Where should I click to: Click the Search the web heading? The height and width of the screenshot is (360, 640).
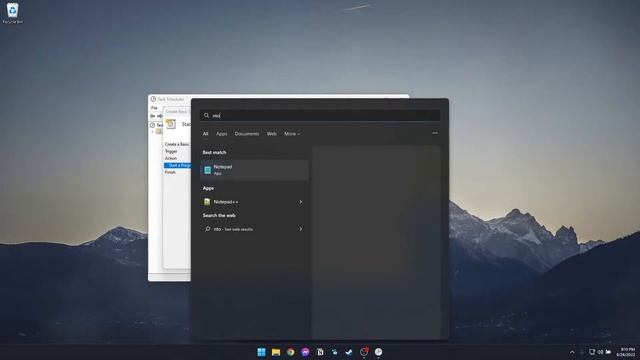pos(219,216)
